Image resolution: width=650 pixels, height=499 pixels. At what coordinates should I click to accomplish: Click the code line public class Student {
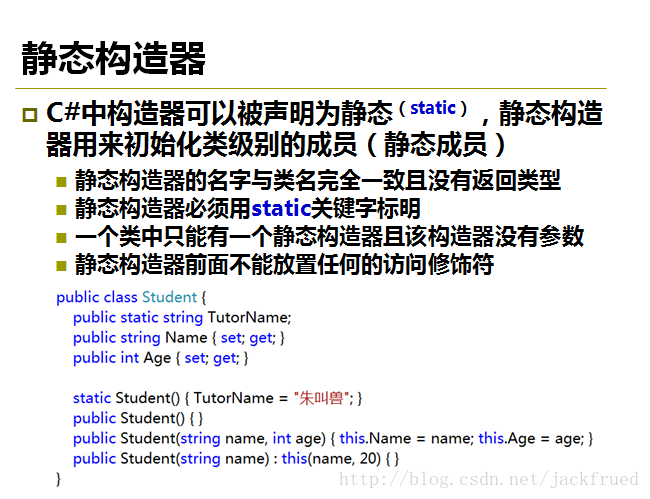(131, 297)
